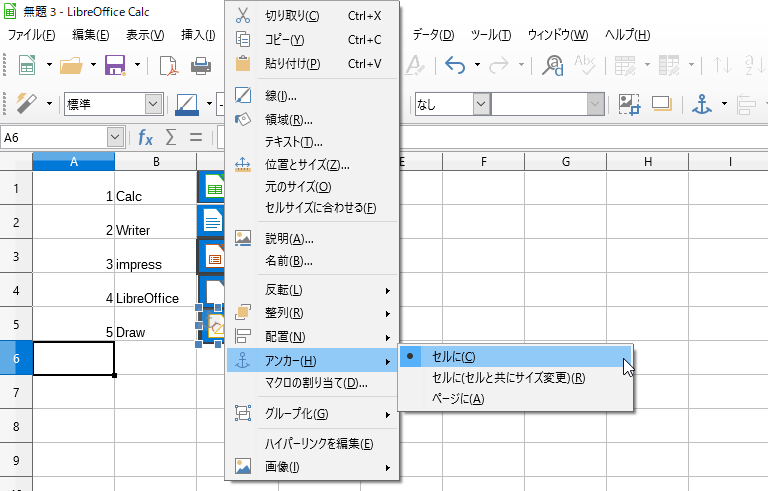Image resolution: width=768 pixels, height=491 pixels.
Task: Click the shadow toggle icon in image toolbar
Action: (x=661, y=104)
